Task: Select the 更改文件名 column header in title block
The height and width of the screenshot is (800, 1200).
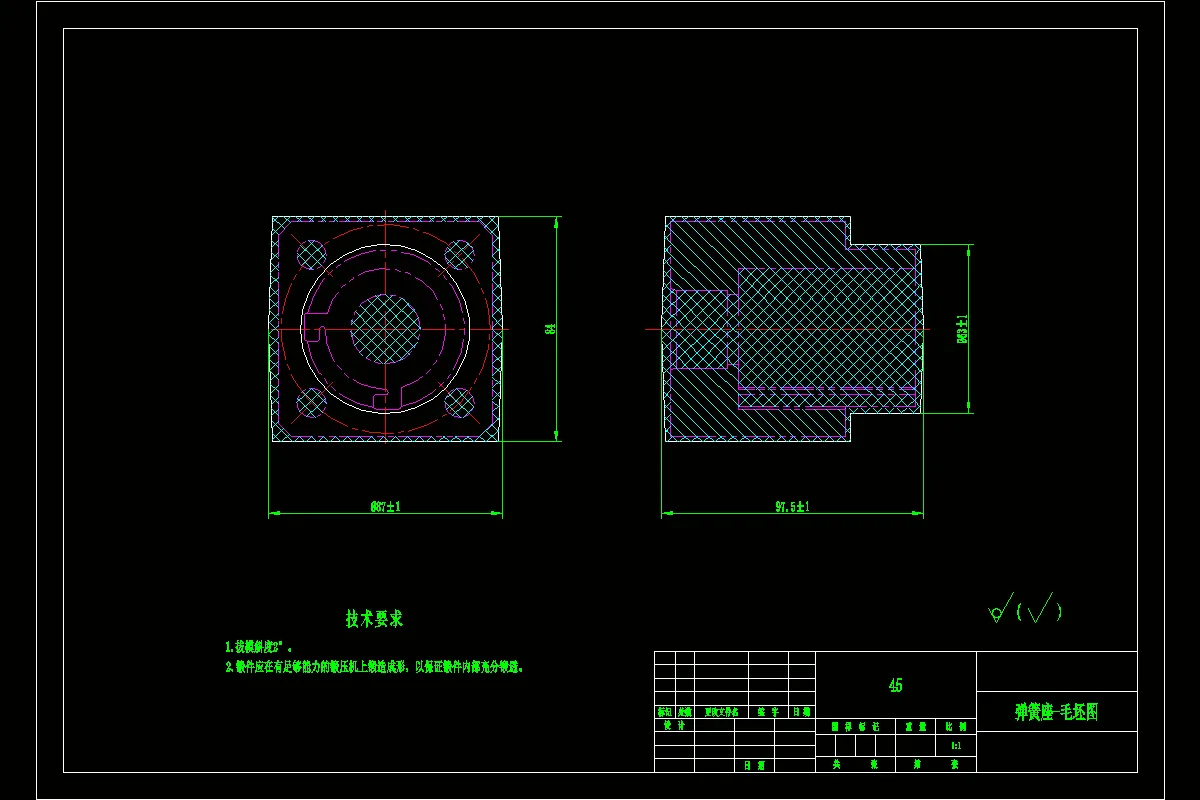Action: [x=721, y=712]
